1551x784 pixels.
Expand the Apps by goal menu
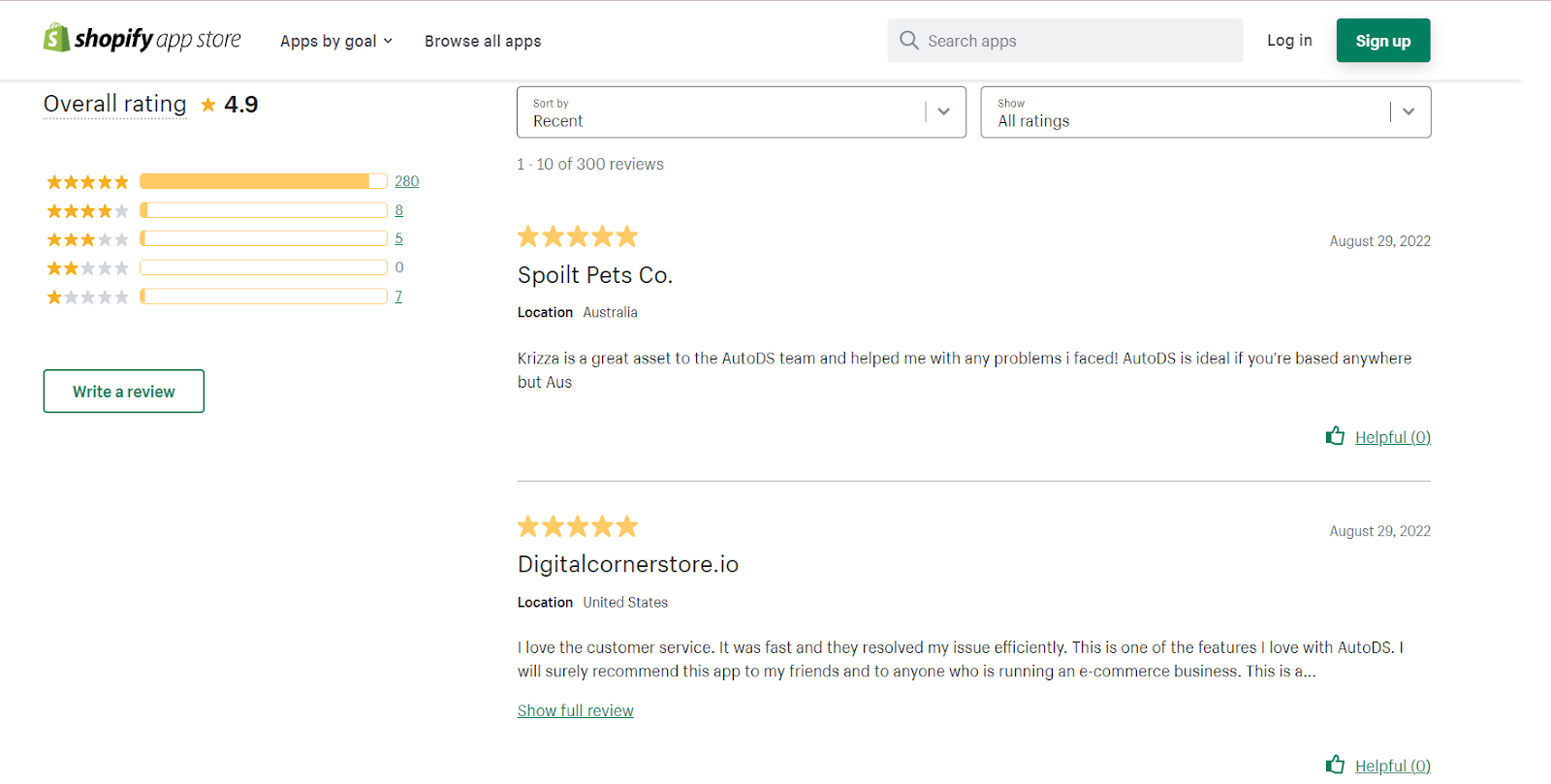point(336,41)
